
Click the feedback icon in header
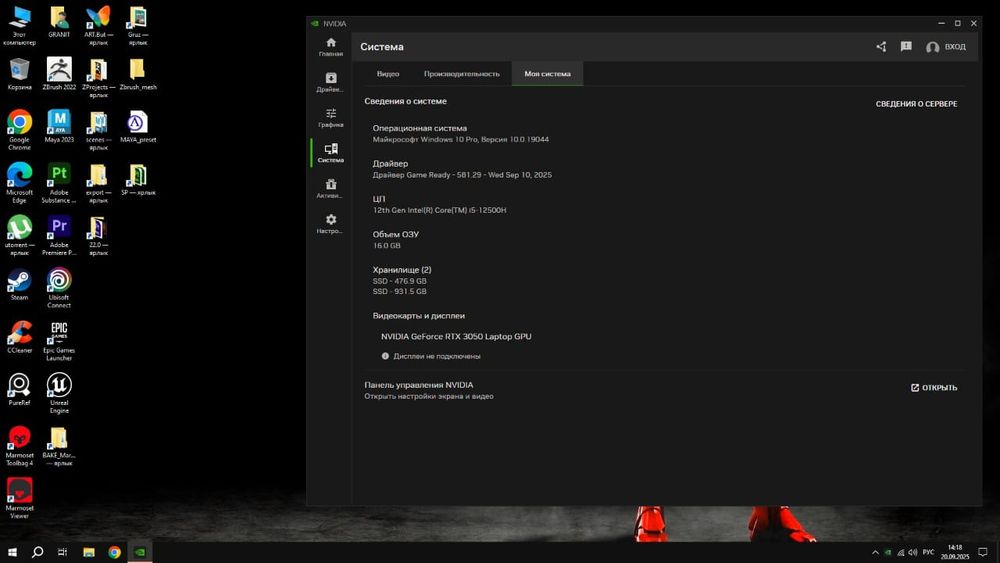pyautogui.click(x=906, y=47)
